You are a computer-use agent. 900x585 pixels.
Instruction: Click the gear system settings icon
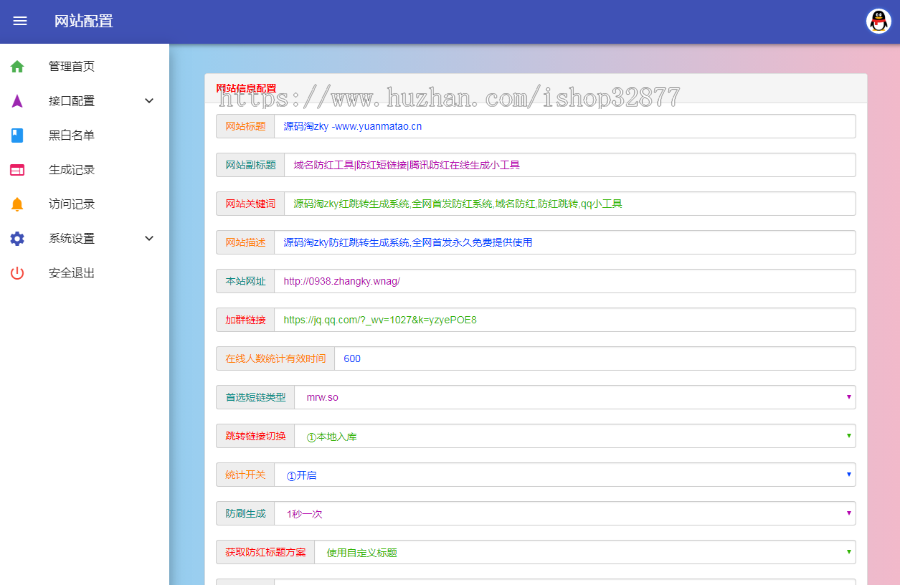click(17, 239)
